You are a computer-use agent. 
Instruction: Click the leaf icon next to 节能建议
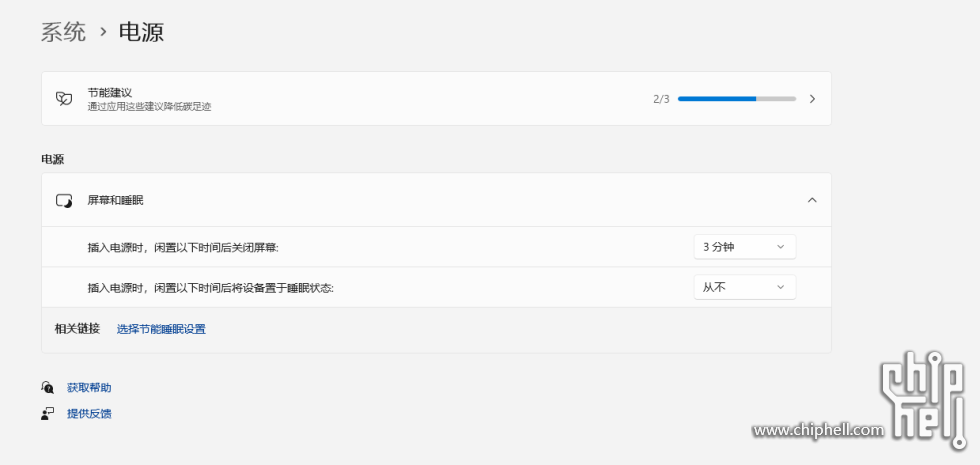64,99
